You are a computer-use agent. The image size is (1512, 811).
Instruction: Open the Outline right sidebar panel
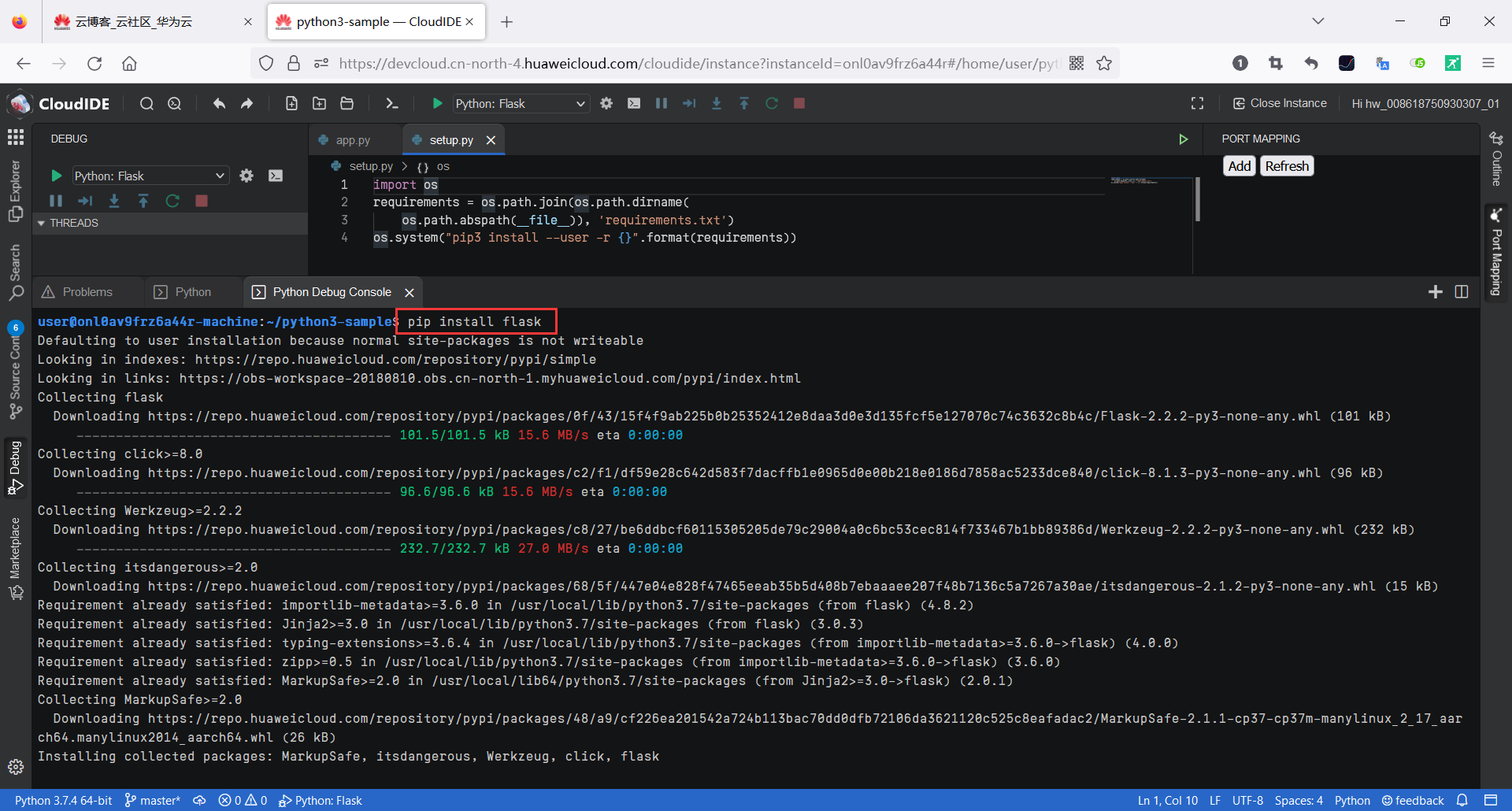point(1496,158)
